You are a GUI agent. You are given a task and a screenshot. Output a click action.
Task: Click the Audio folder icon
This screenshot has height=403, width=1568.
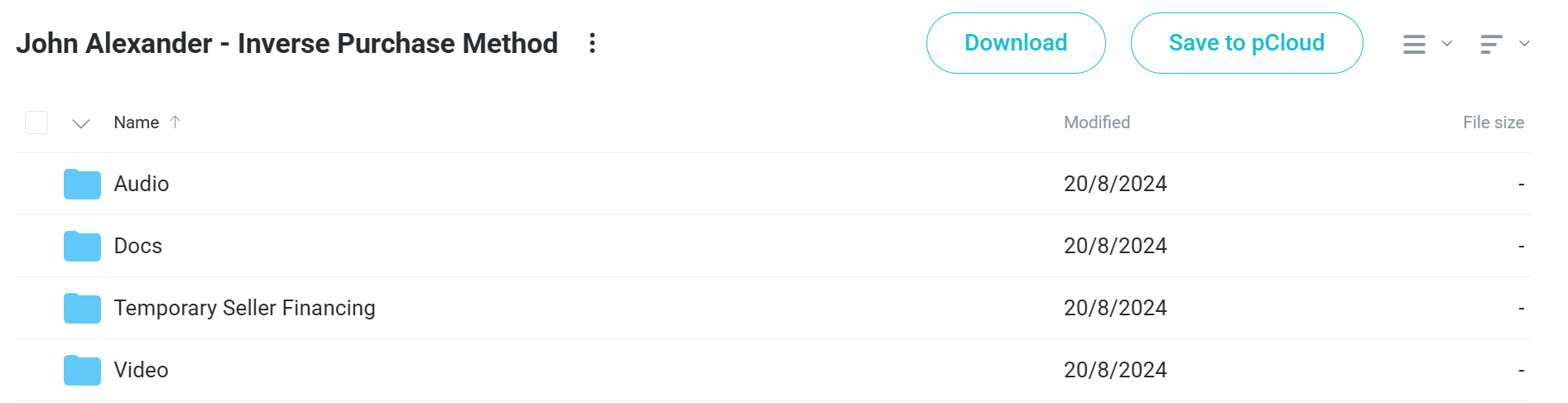82,184
